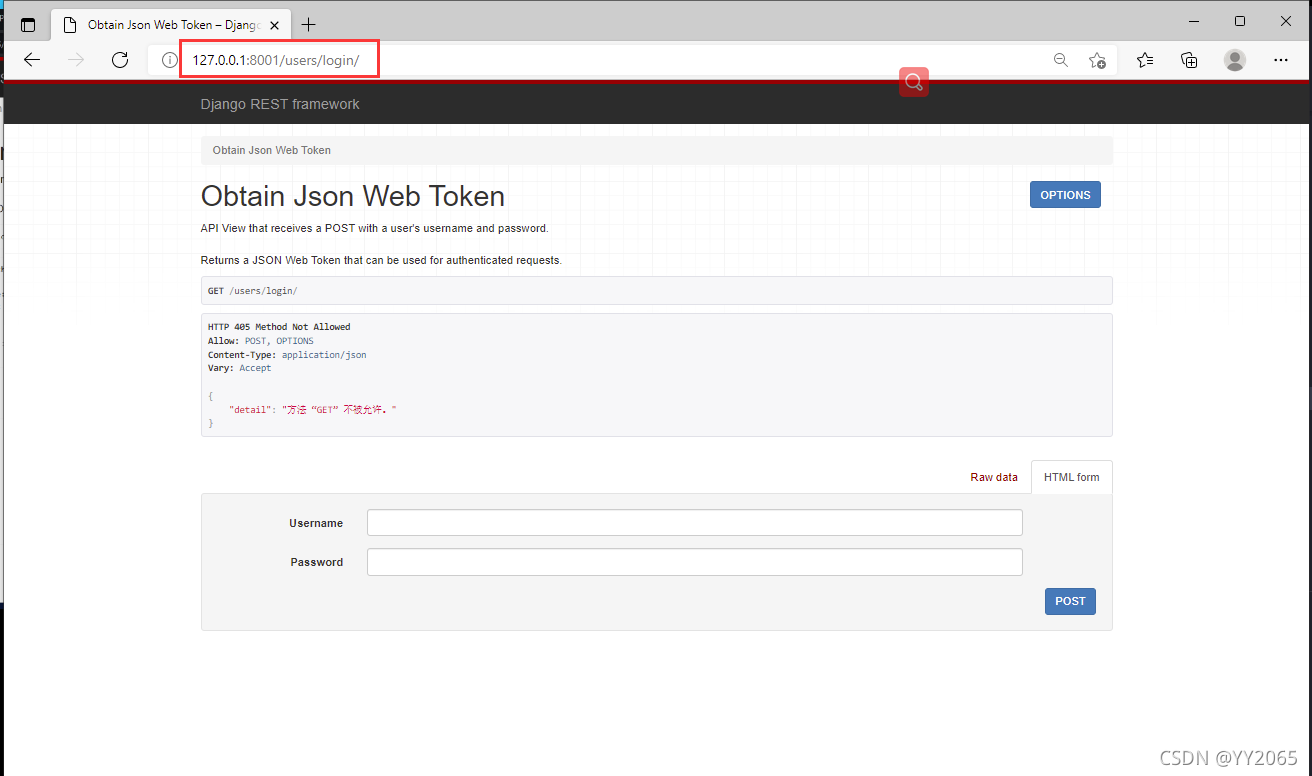Image resolution: width=1312 pixels, height=776 pixels.
Task: Click the Obtain Json Web Token breadcrumb
Action: [272, 150]
